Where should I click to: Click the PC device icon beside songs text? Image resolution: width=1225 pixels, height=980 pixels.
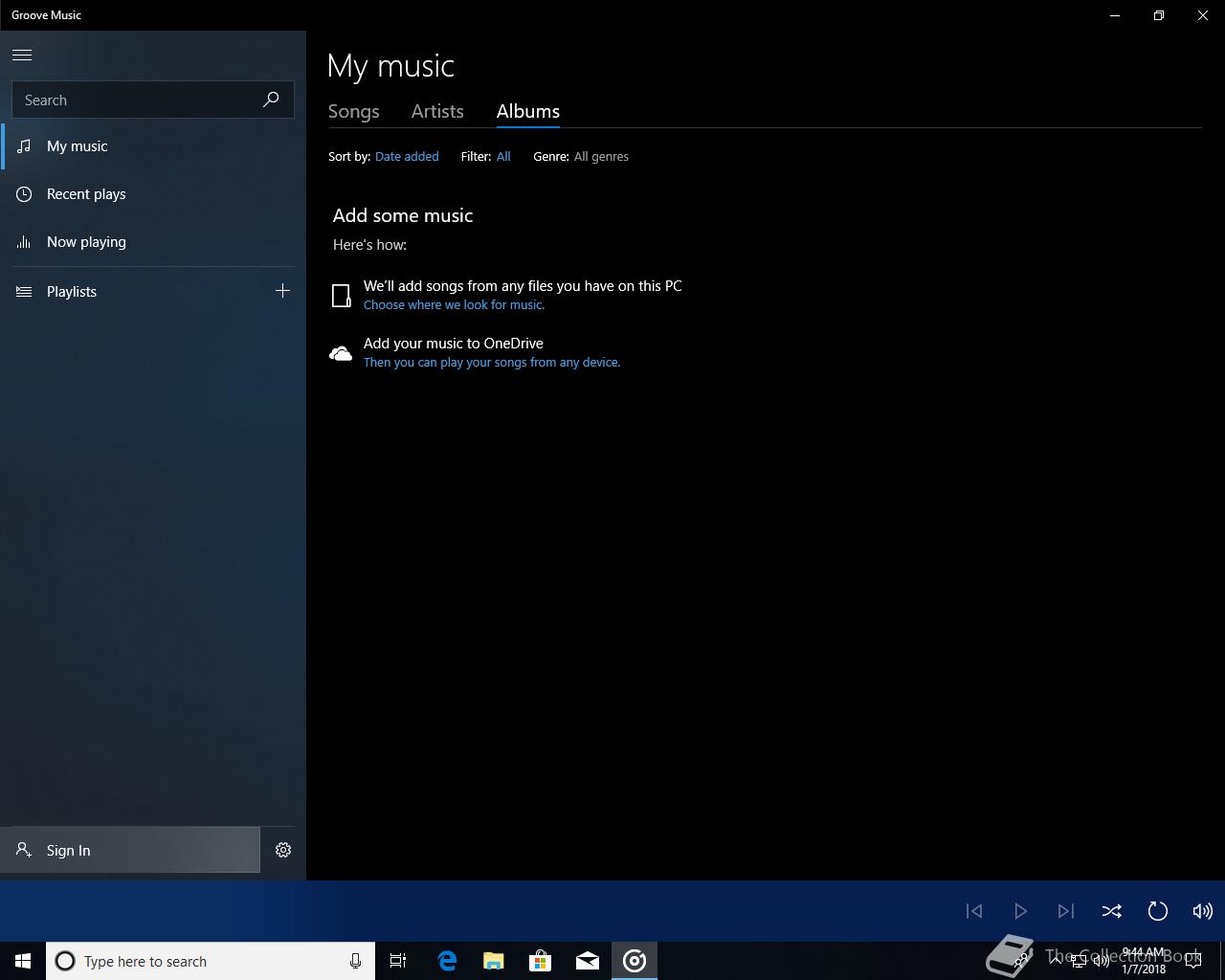coord(341,296)
